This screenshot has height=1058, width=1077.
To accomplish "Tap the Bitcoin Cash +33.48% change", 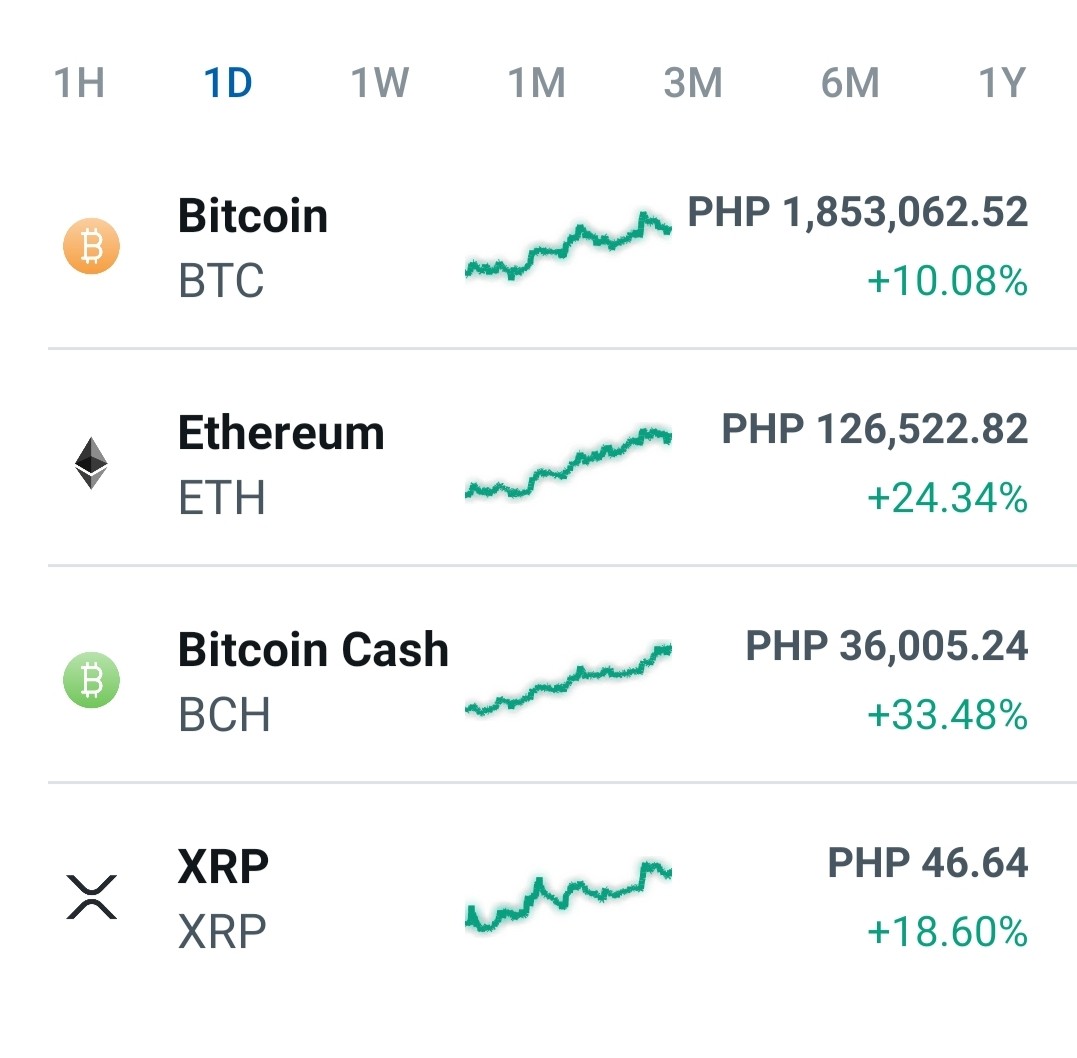I will (x=947, y=715).
